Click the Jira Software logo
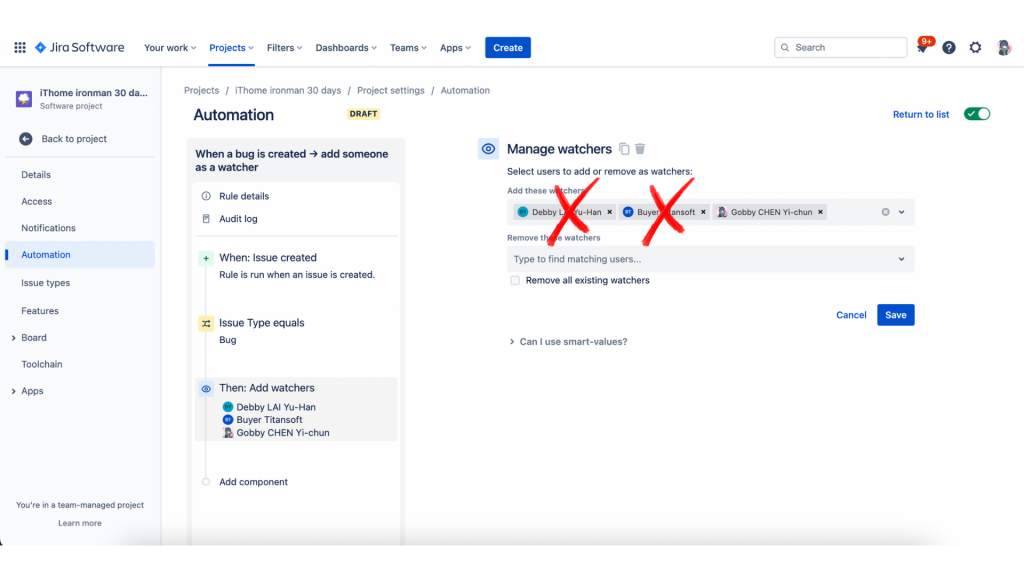 [80, 48]
